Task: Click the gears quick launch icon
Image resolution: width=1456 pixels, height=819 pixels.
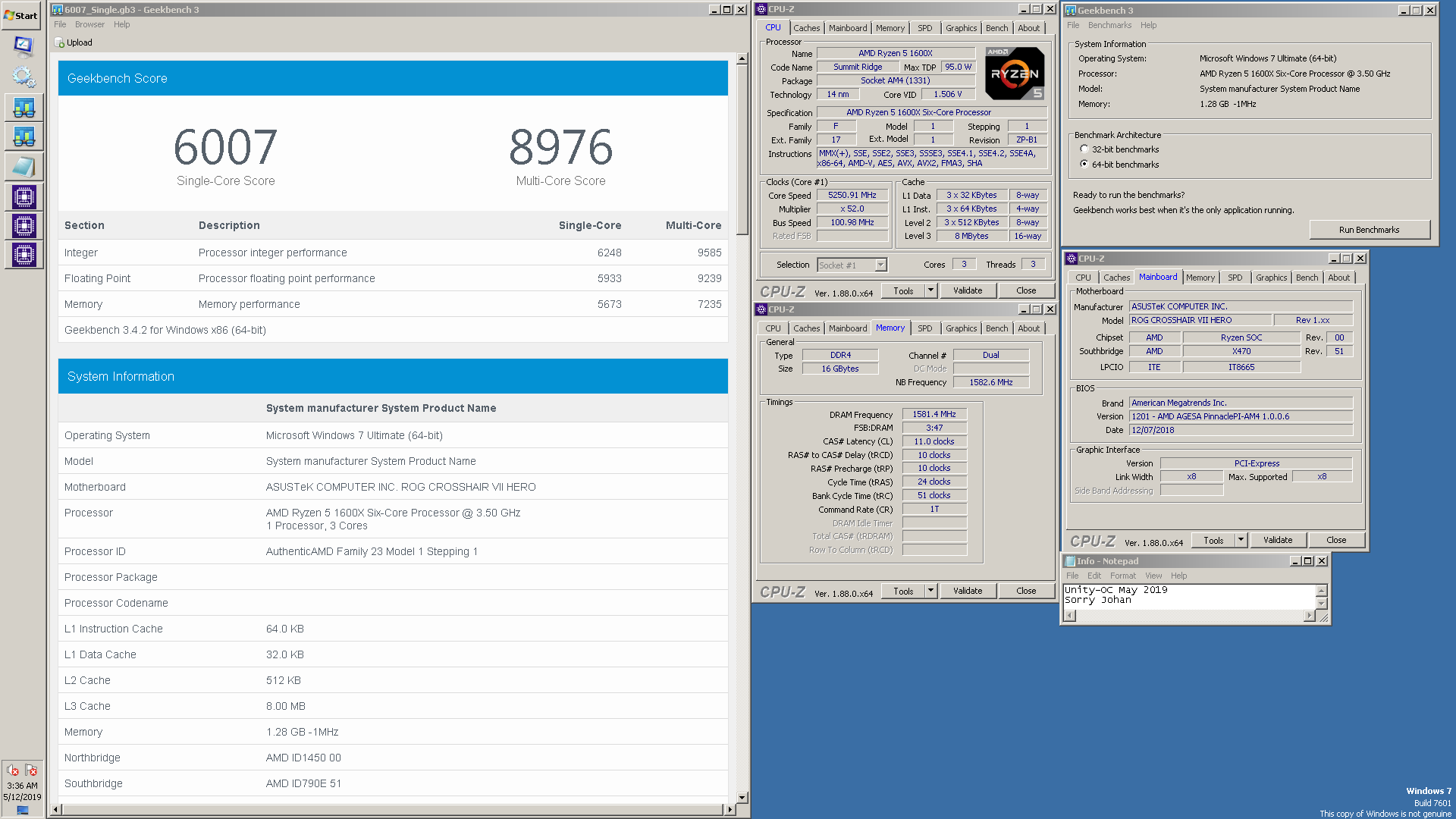Action: click(x=23, y=77)
